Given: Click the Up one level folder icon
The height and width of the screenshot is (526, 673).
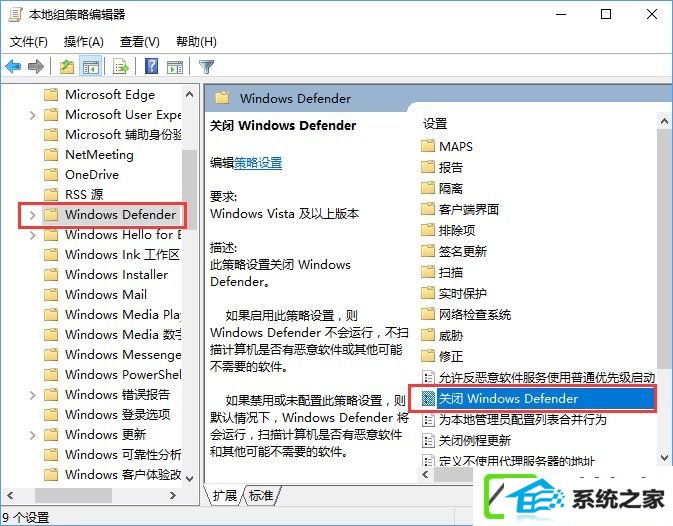Looking at the screenshot, I should tap(67, 67).
